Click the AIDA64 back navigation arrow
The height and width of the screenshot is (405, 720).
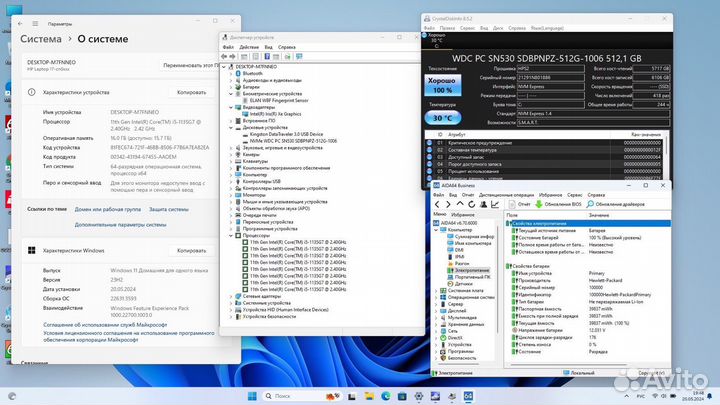coord(436,203)
